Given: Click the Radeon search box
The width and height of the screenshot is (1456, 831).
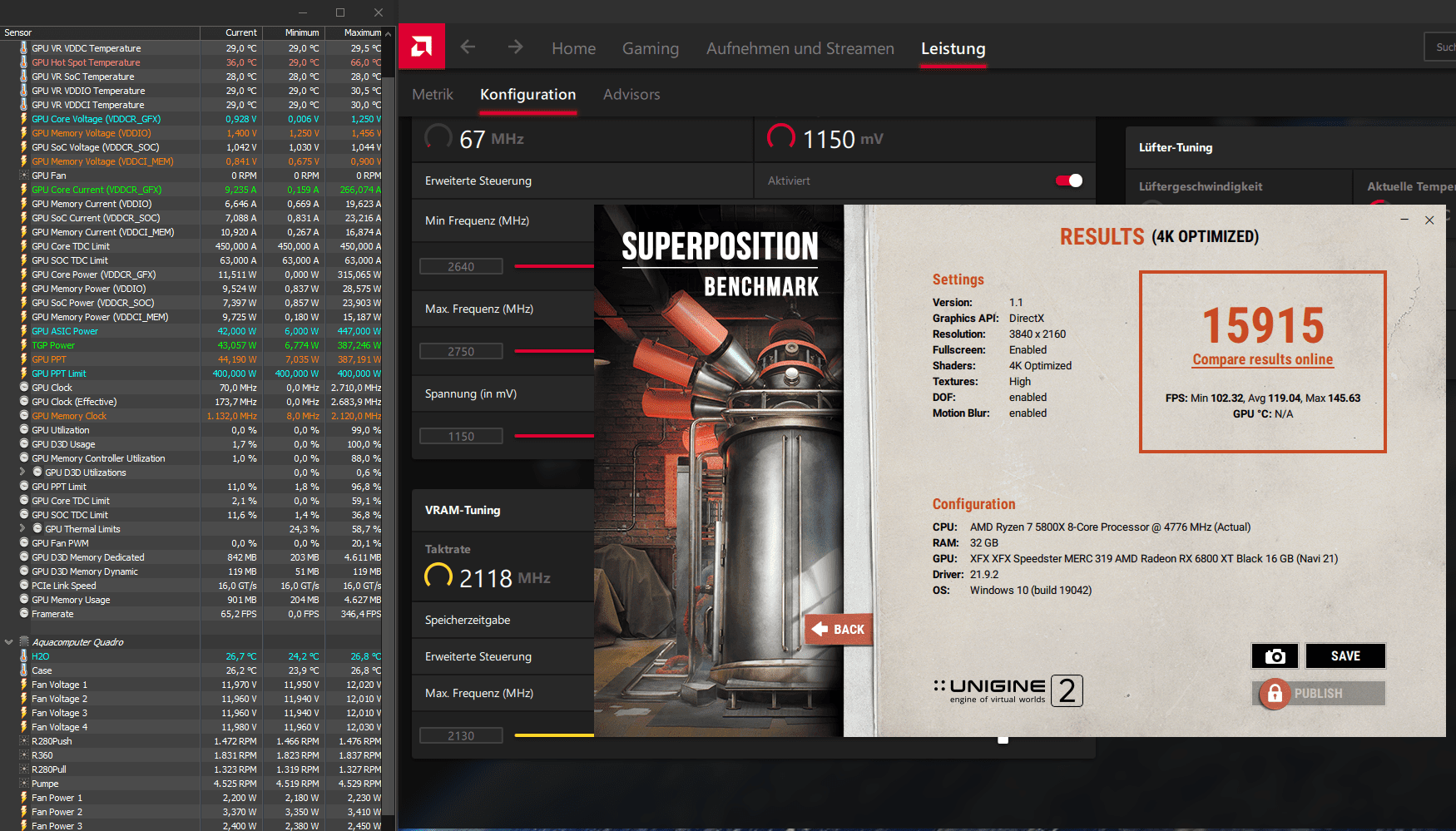Looking at the screenshot, I should (x=1440, y=47).
